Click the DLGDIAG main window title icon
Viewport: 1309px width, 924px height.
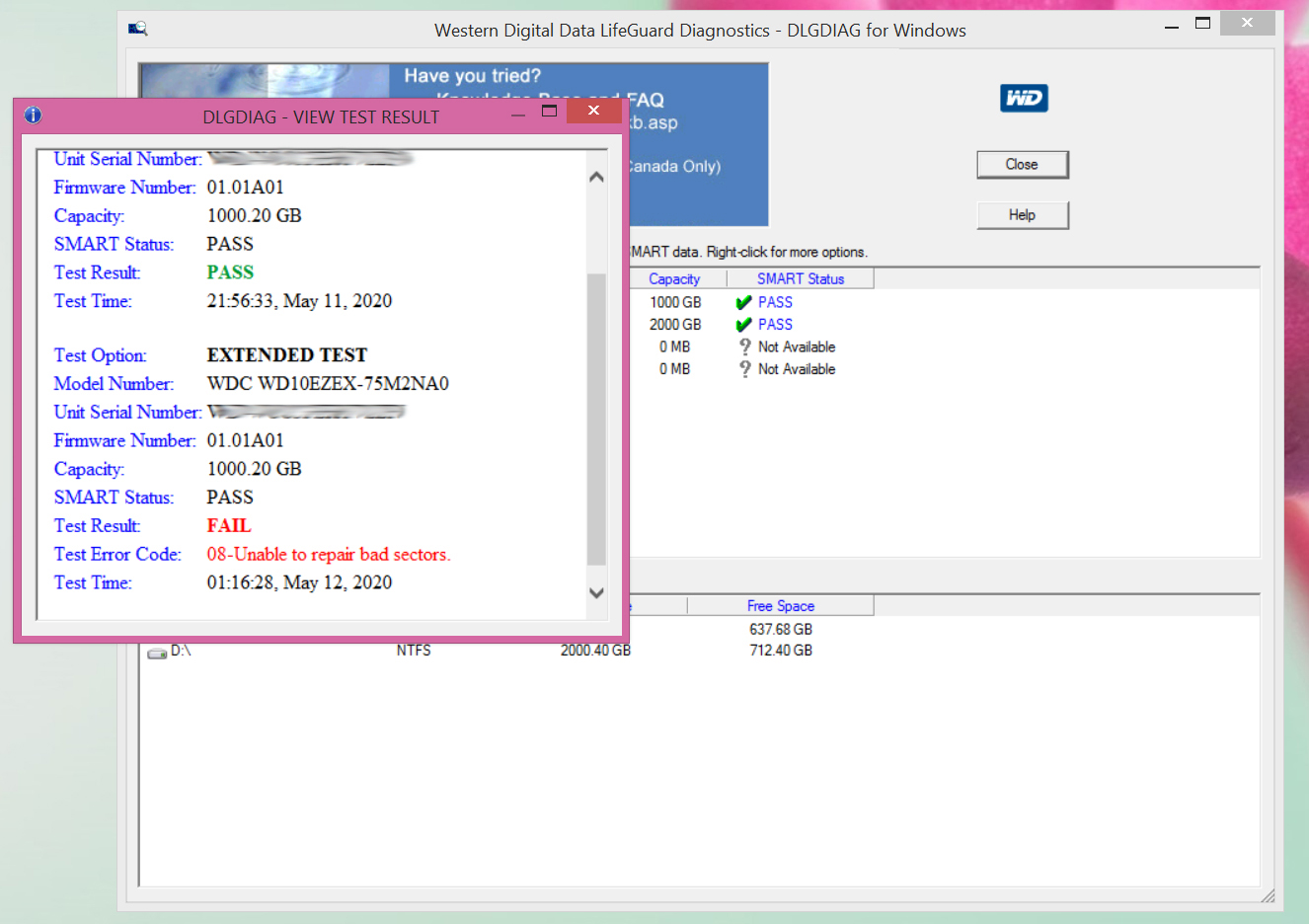coord(138,29)
